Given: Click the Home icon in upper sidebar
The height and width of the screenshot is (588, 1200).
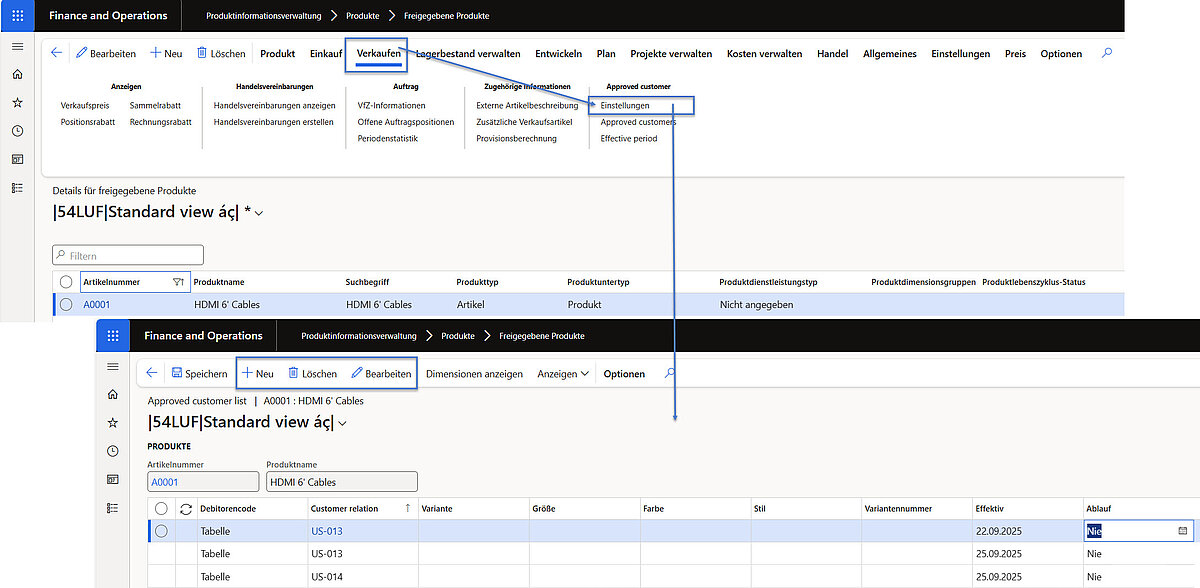Looking at the screenshot, I should point(17,75).
